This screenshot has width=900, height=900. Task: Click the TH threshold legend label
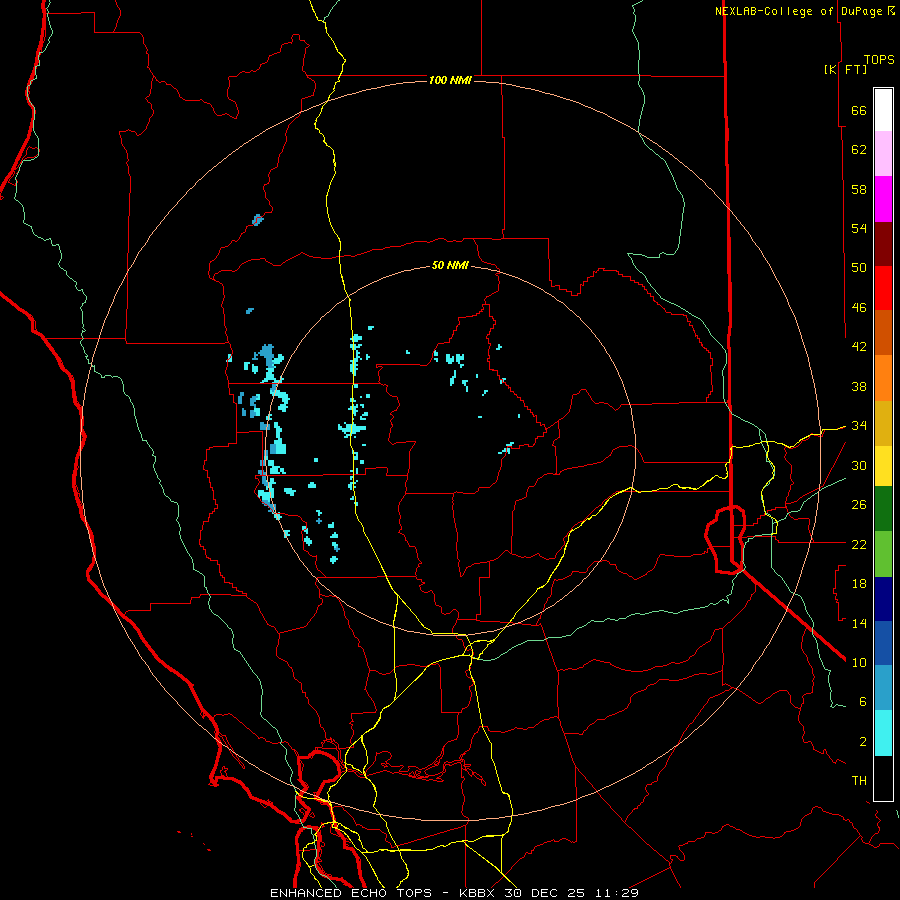coord(859,781)
